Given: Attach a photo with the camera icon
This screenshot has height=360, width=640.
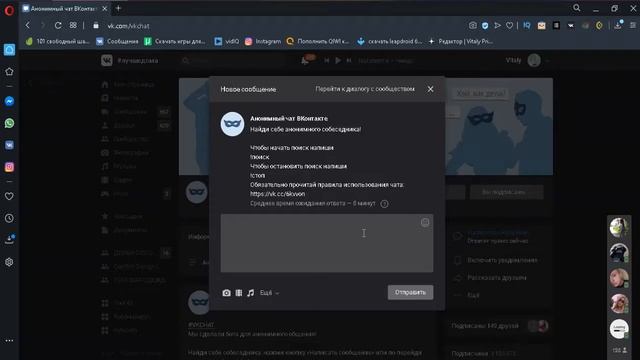Looking at the screenshot, I should click(227, 293).
